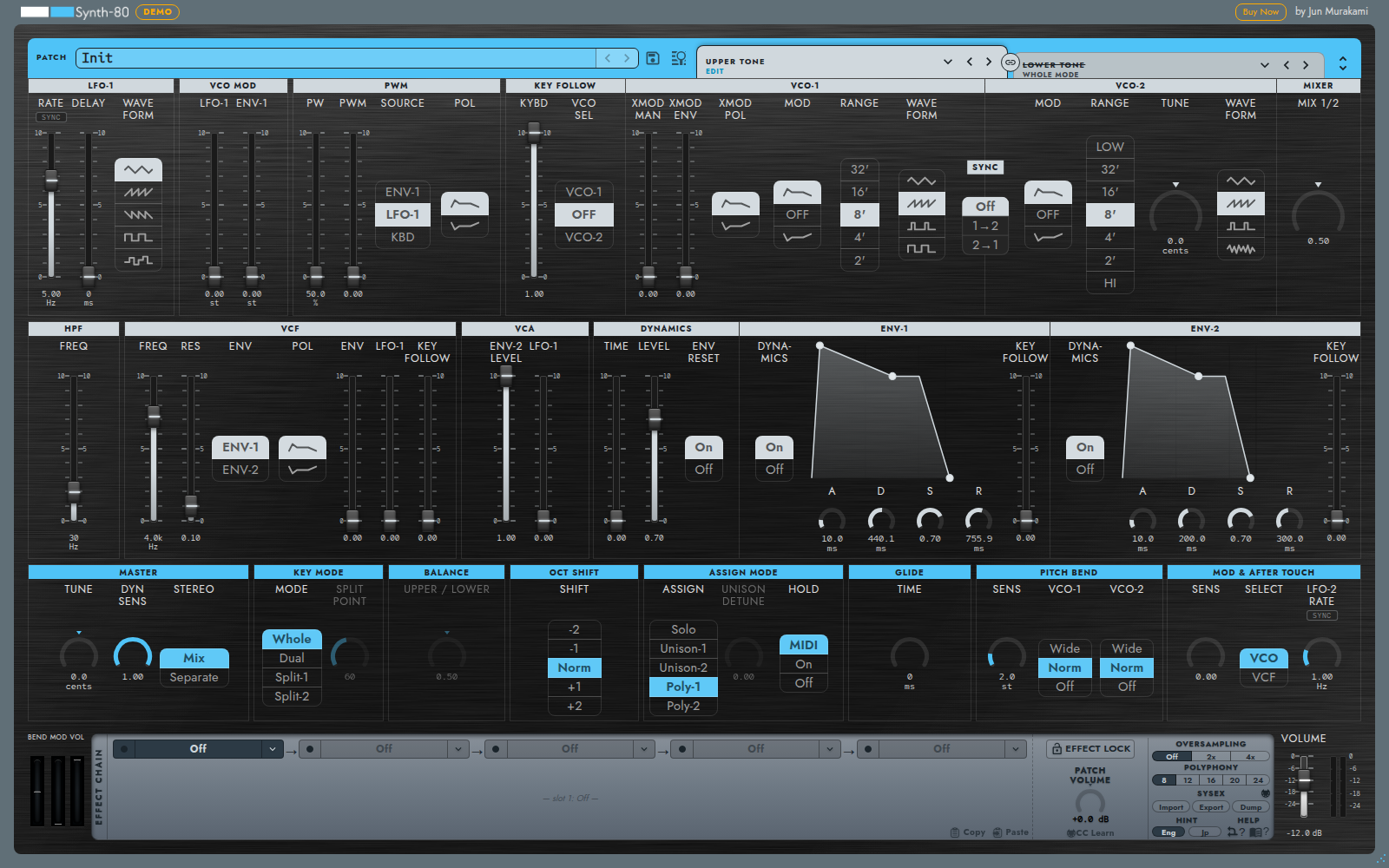
Task: Select Dual key mode
Action: [292, 658]
